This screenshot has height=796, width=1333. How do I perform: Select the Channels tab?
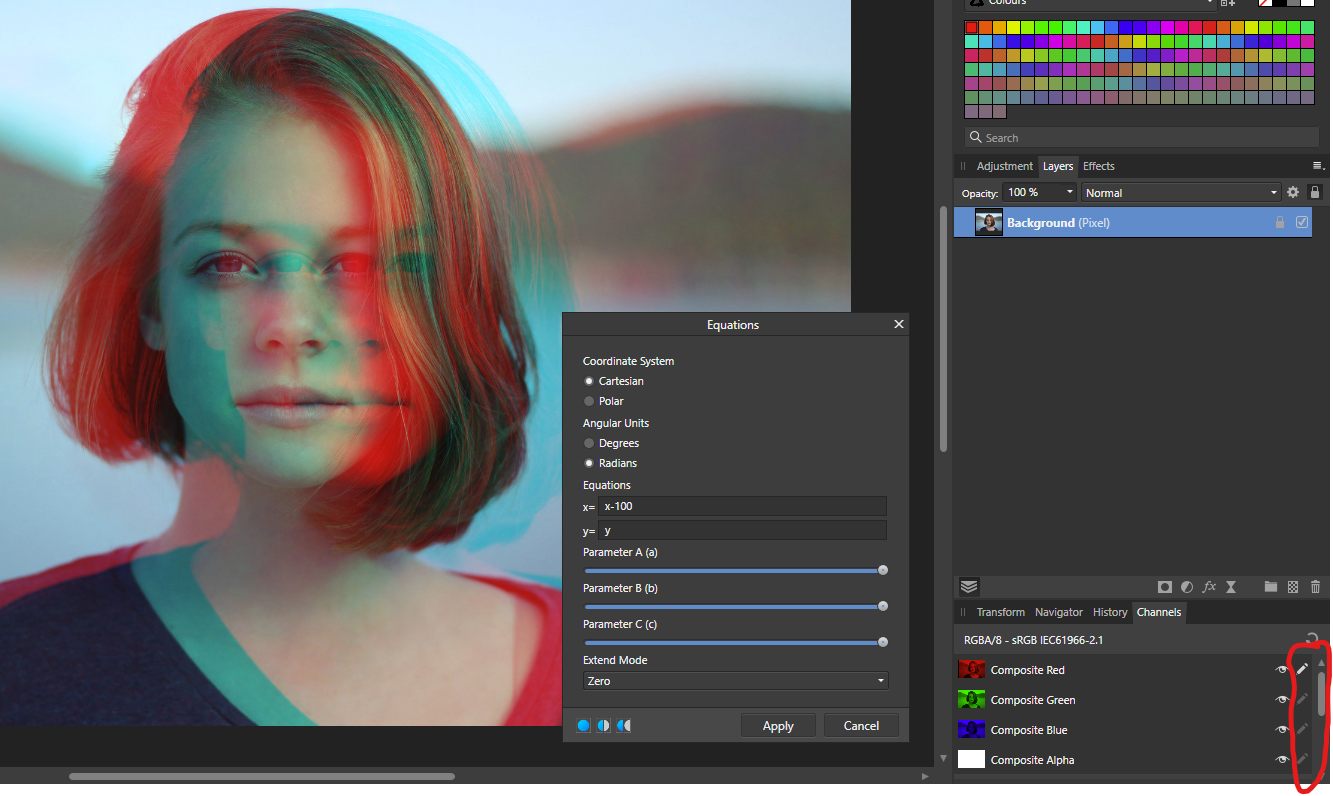pos(1158,612)
